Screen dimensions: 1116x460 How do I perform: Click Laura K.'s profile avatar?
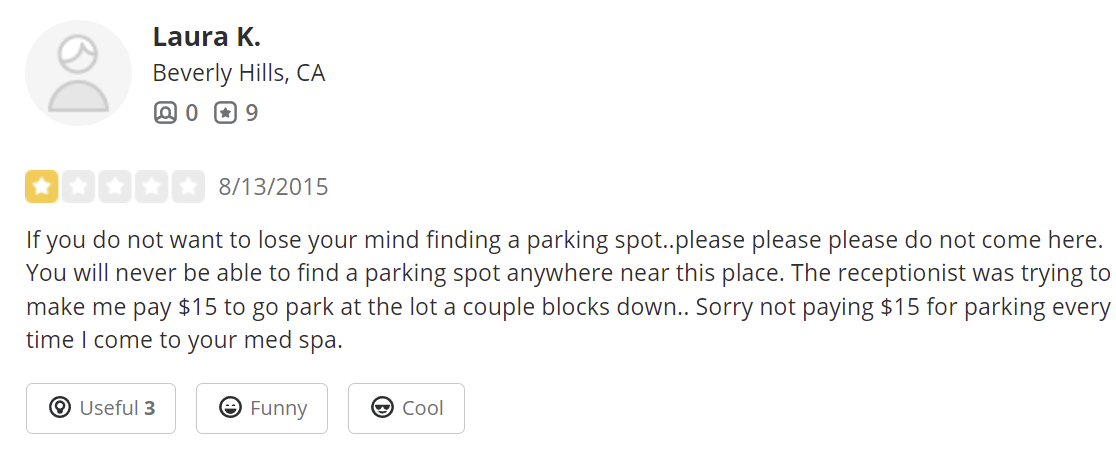click(78, 73)
